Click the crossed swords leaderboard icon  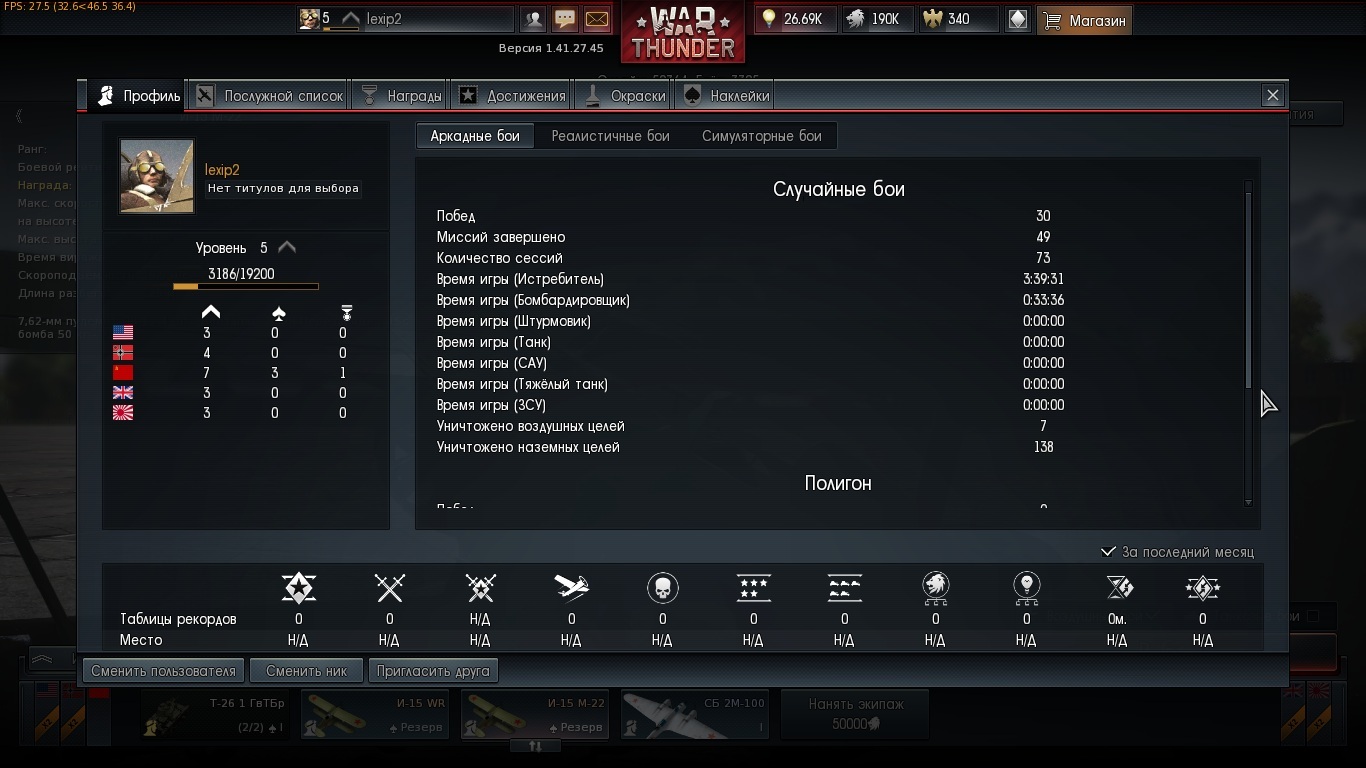389,588
